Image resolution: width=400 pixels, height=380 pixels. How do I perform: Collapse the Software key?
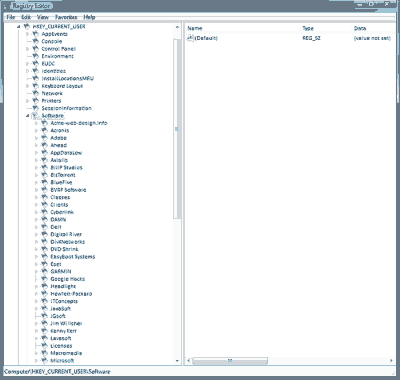(x=28, y=115)
